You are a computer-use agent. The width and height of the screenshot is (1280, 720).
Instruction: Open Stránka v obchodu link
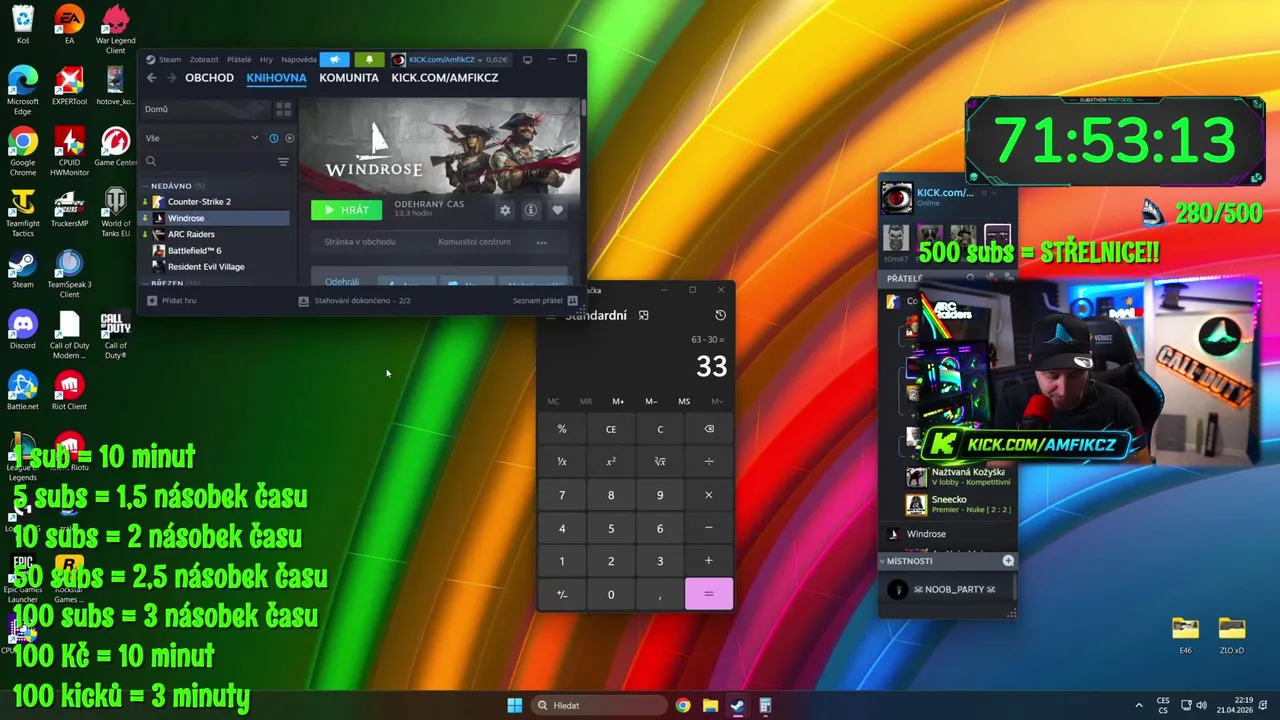(360, 242)
